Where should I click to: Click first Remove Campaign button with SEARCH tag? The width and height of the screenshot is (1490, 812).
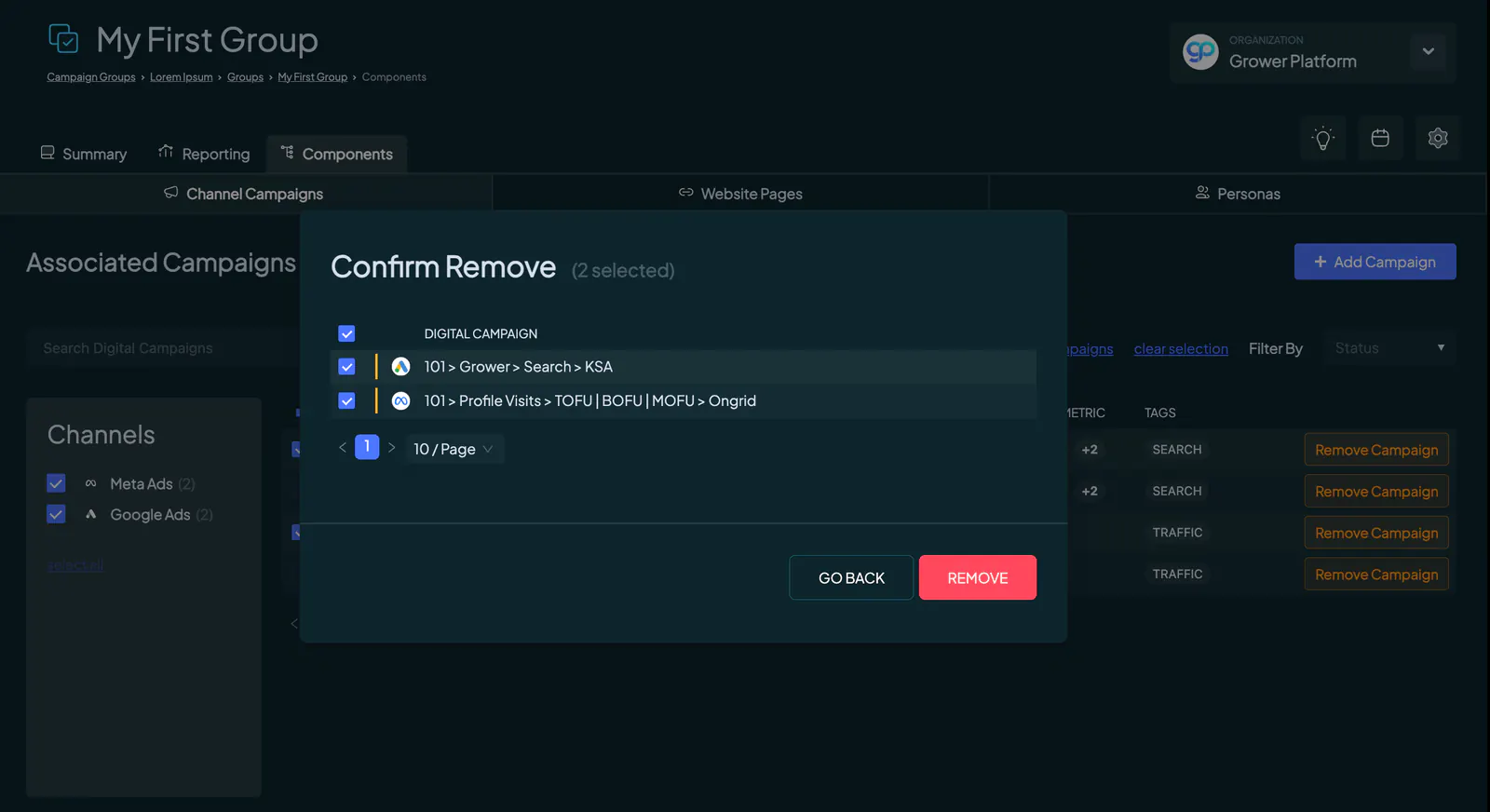click(x=1376, y=450)
